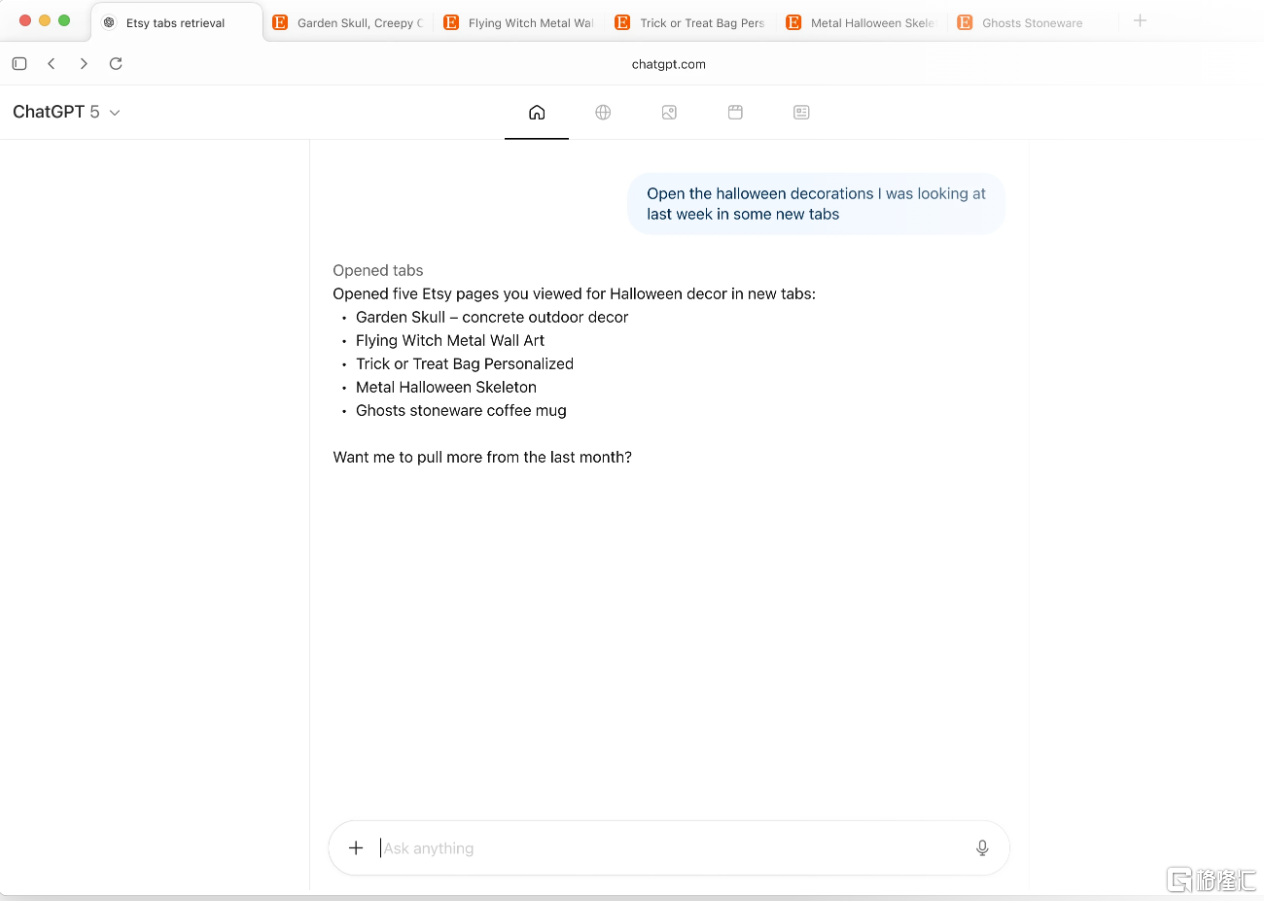Open the image gallery icon

(x=669, y=112)
